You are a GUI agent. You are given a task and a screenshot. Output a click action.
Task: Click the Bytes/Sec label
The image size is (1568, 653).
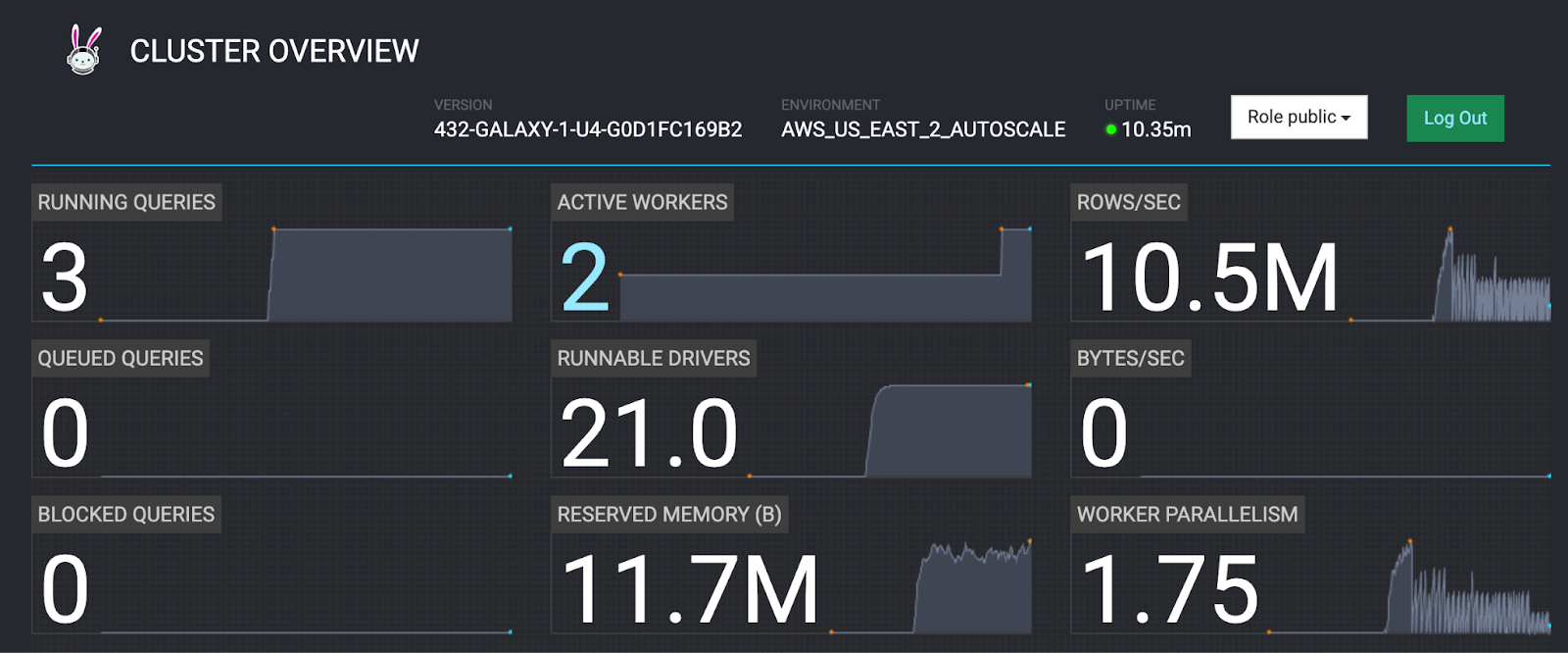pos(1130,358)
